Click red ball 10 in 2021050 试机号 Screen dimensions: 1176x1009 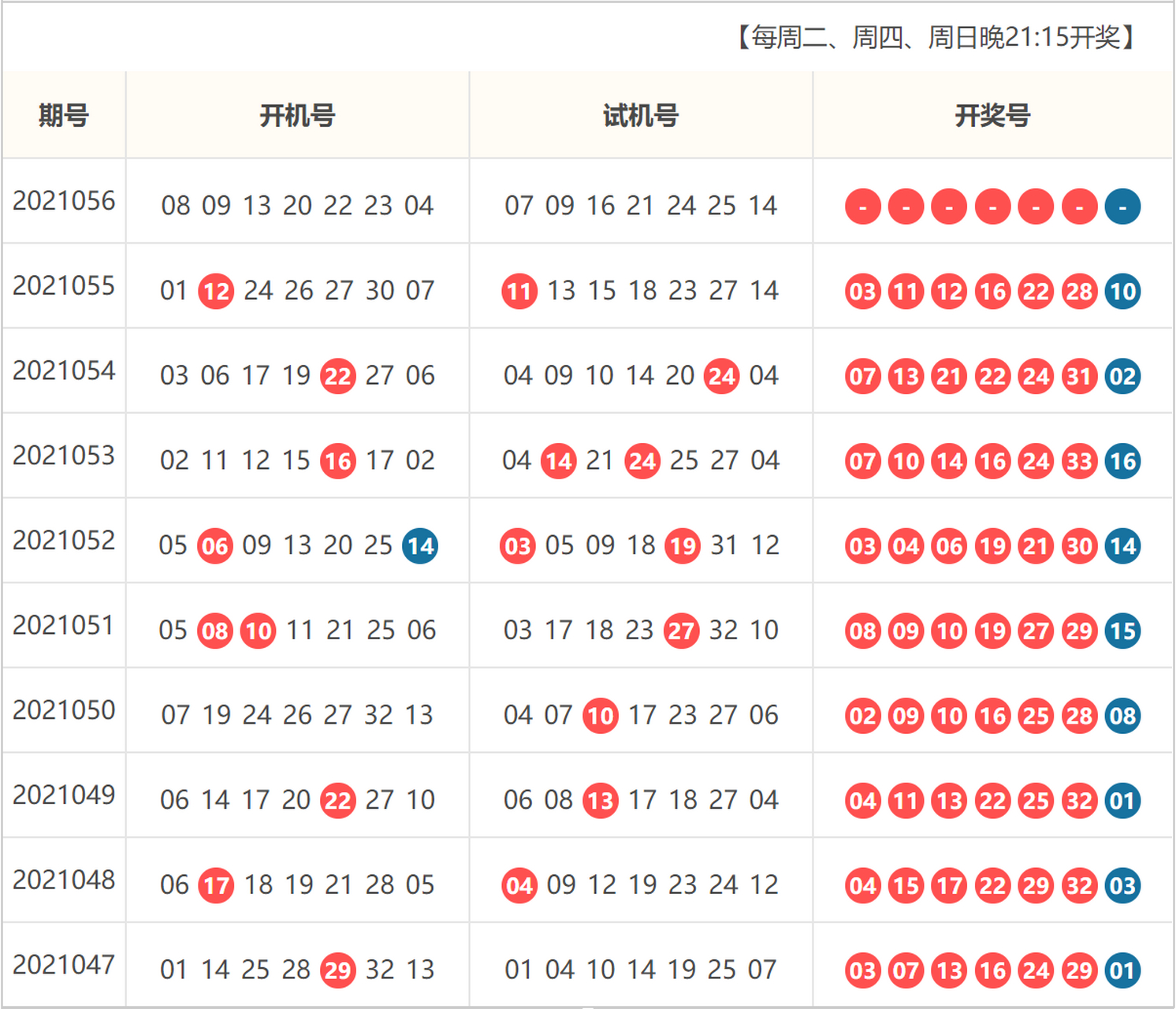(x=601, y=716)
